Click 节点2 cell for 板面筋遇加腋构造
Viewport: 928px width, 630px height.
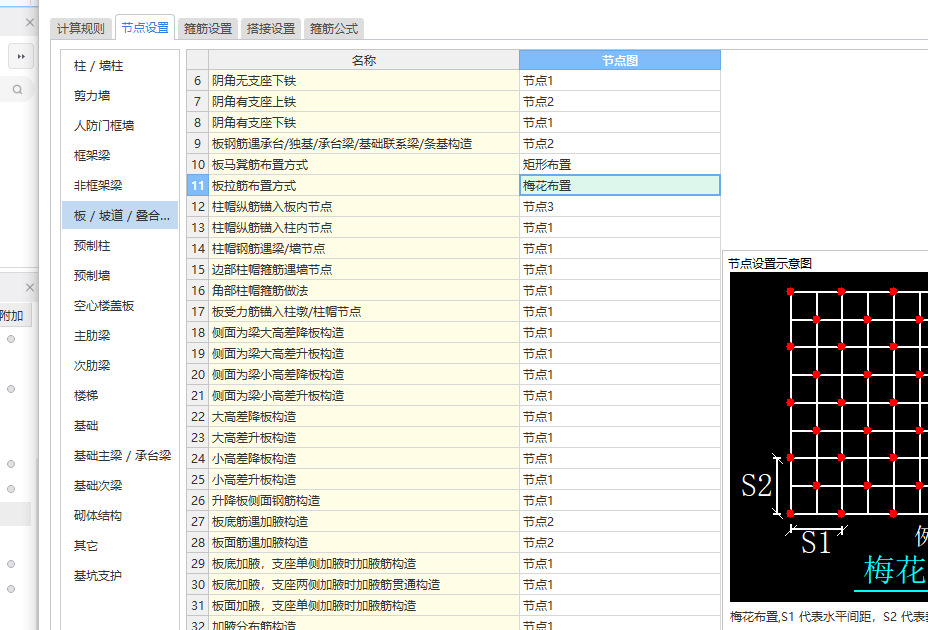(620, 543)
